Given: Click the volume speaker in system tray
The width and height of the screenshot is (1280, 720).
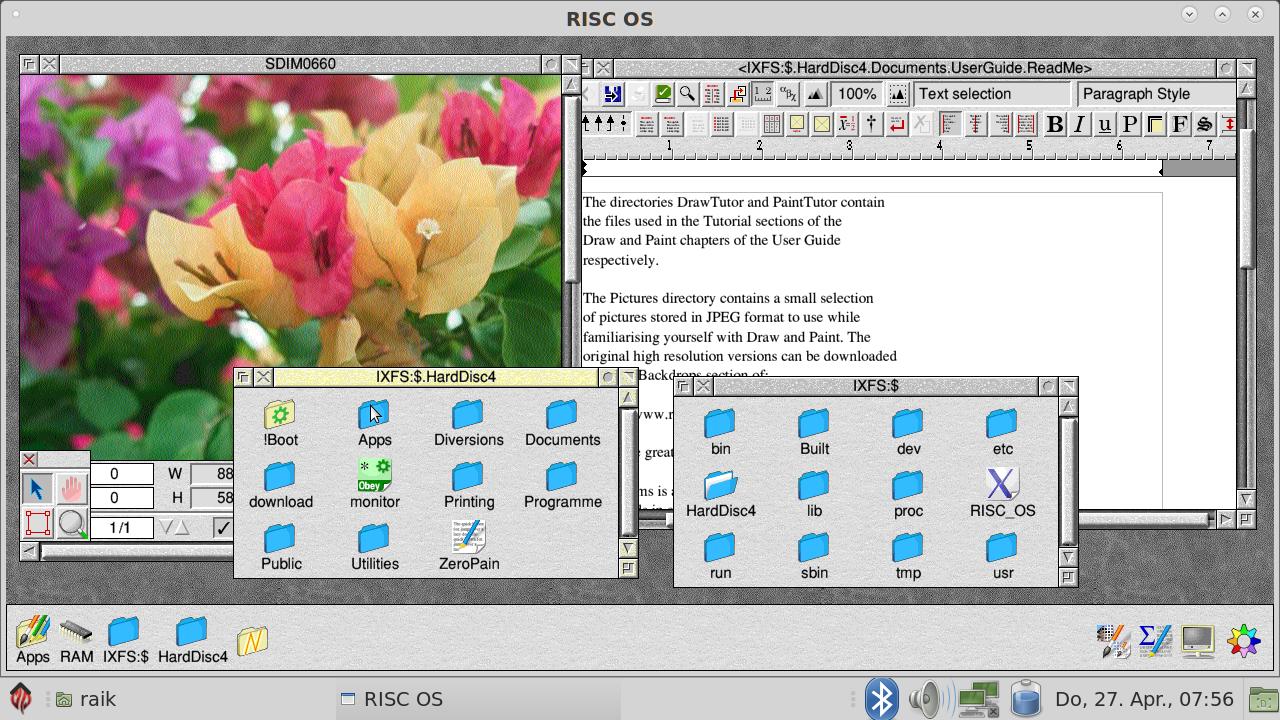Looking at the screenshot, I should 928,699.
